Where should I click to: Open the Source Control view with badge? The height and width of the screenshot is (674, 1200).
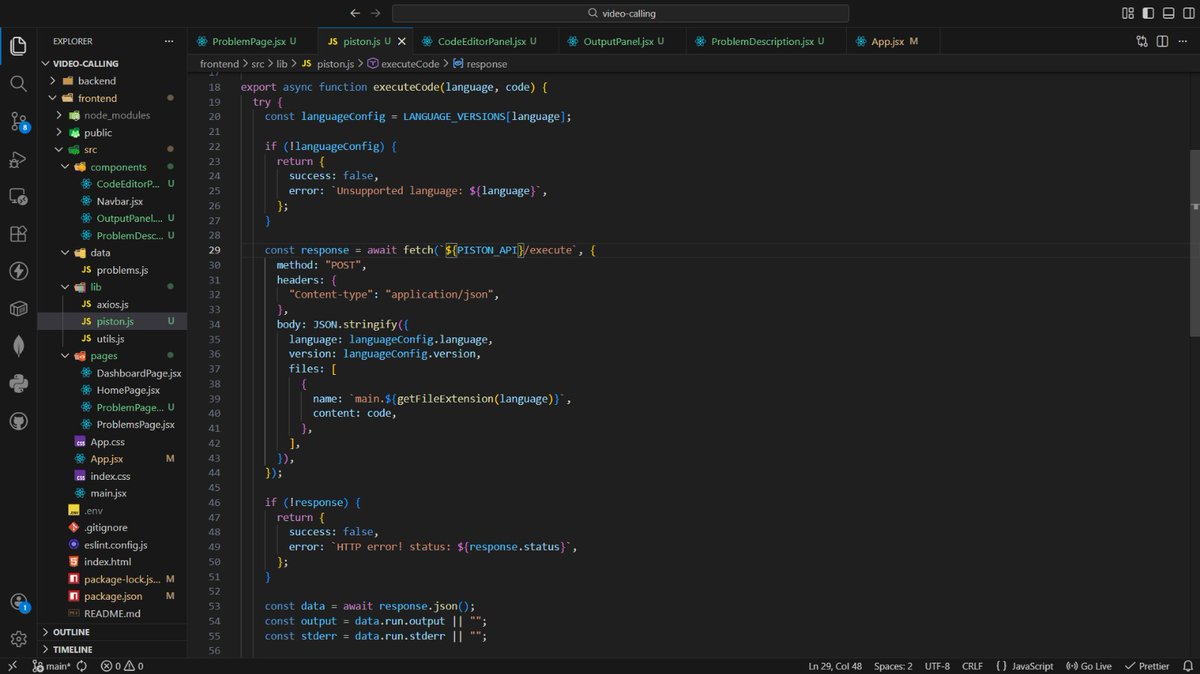[x=18, y=122]
